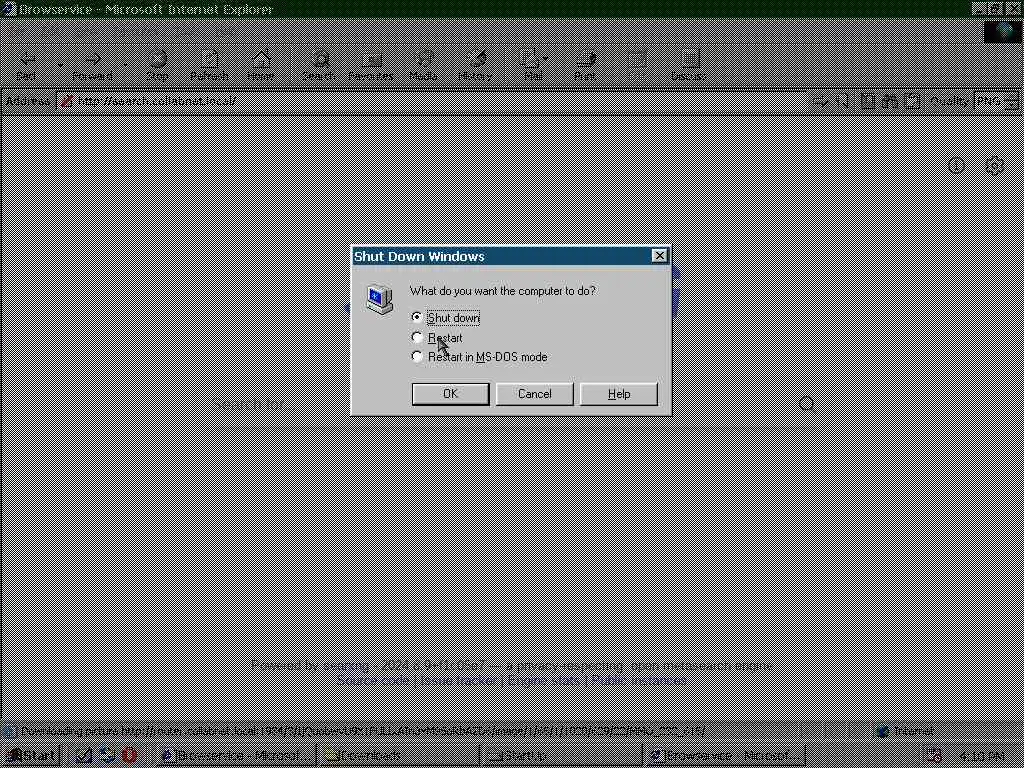Switch to StartUp taskbar button

(x=562, y=756)
